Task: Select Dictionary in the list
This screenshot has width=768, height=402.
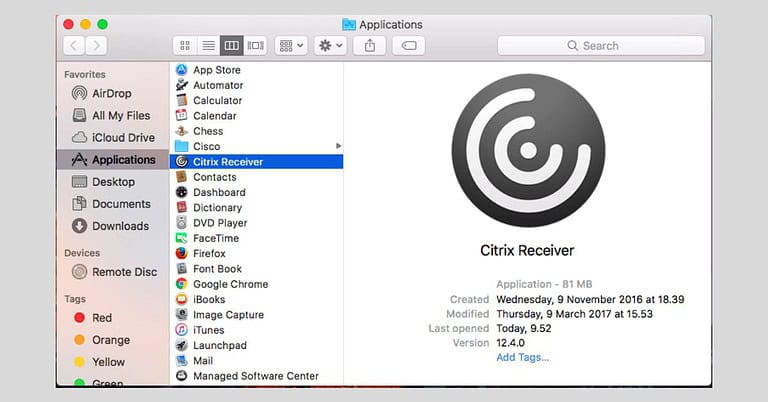Action: coord(257,208)
